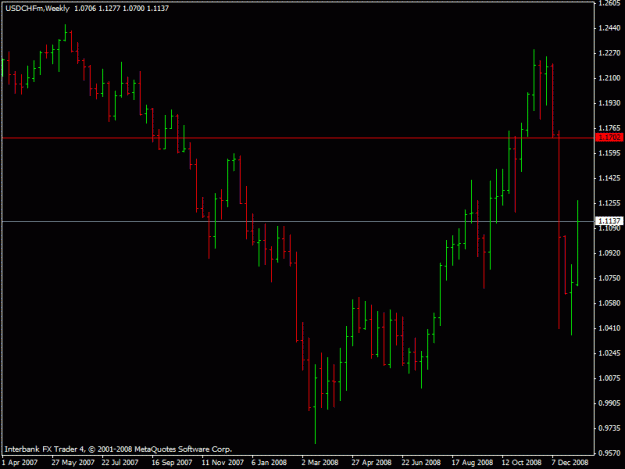Click the 17 Aug 2008 date label

coord(472,462)
